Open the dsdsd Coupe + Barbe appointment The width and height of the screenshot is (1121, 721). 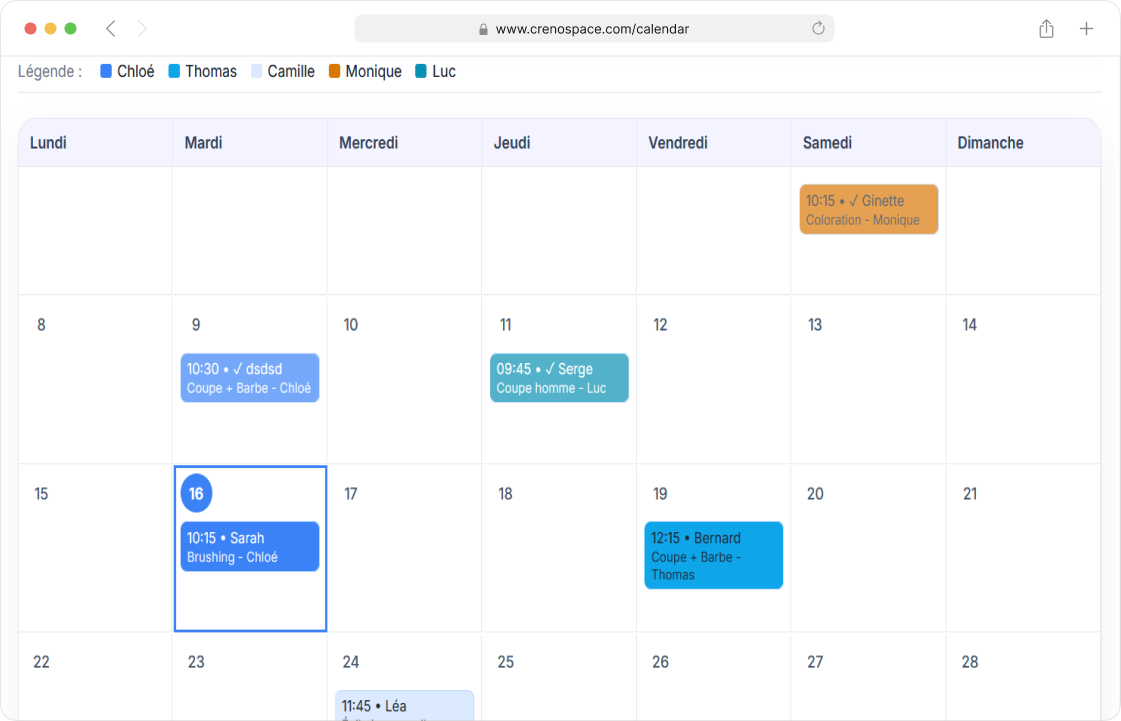(x=249, y=378)
